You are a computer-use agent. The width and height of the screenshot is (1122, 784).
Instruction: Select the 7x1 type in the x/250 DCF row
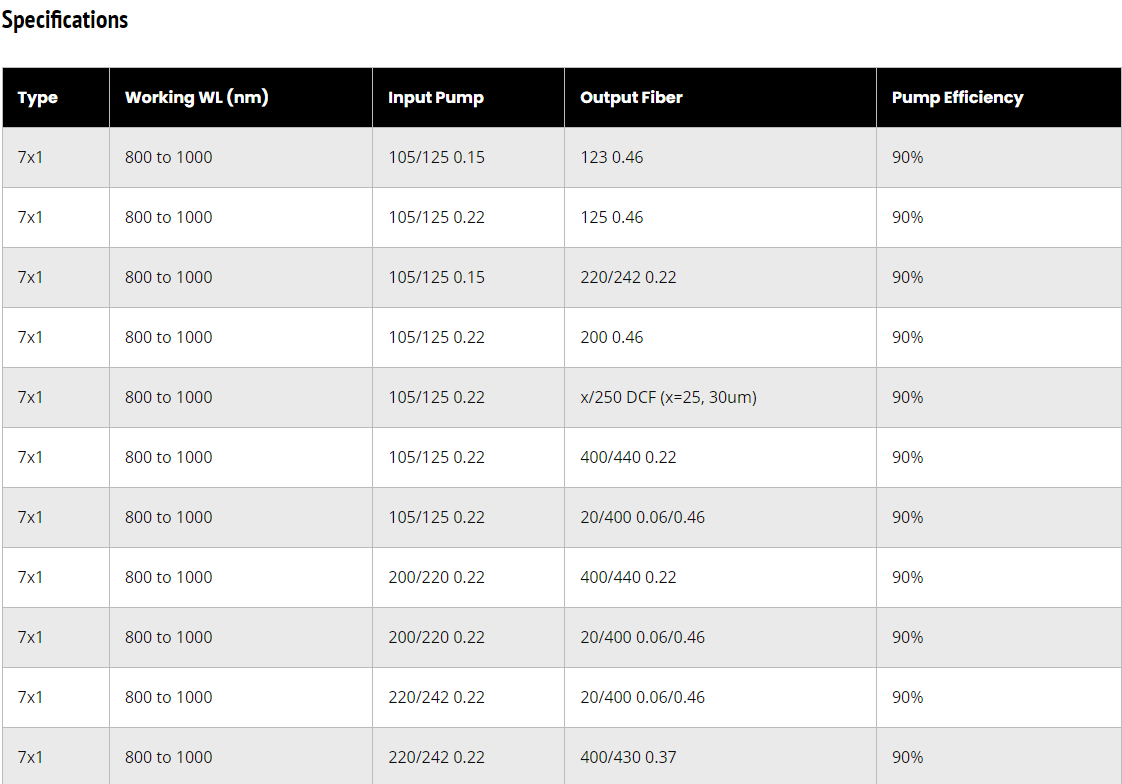[30, 397]
